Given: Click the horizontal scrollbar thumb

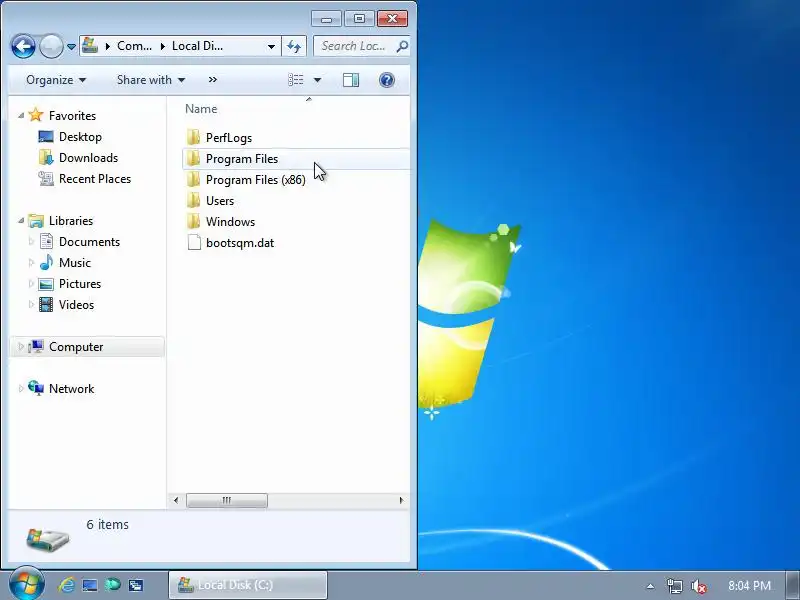Looking at the screenshot, I should [x=227, y=501].
